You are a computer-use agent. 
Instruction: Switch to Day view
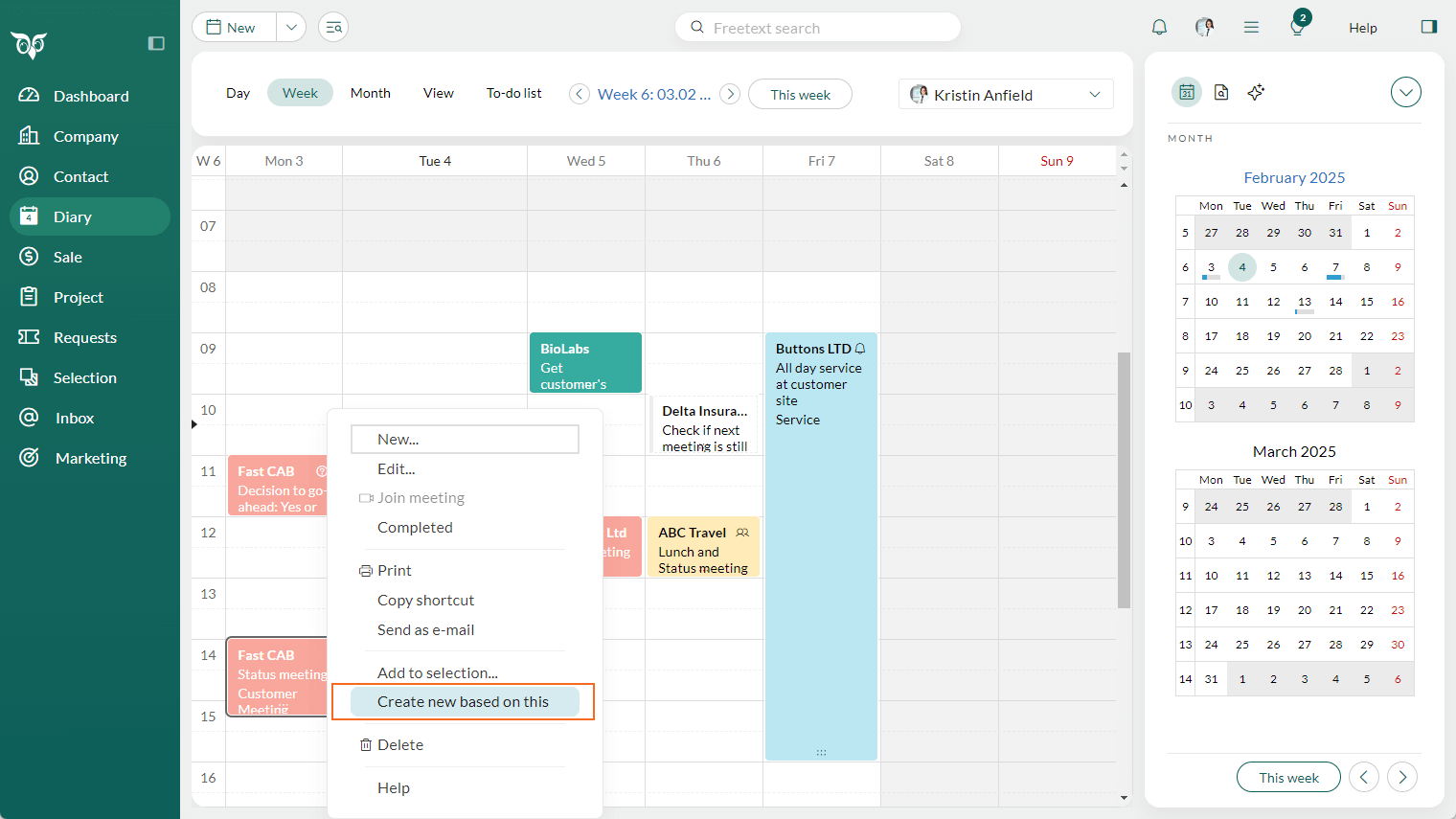tap(238, 93)
